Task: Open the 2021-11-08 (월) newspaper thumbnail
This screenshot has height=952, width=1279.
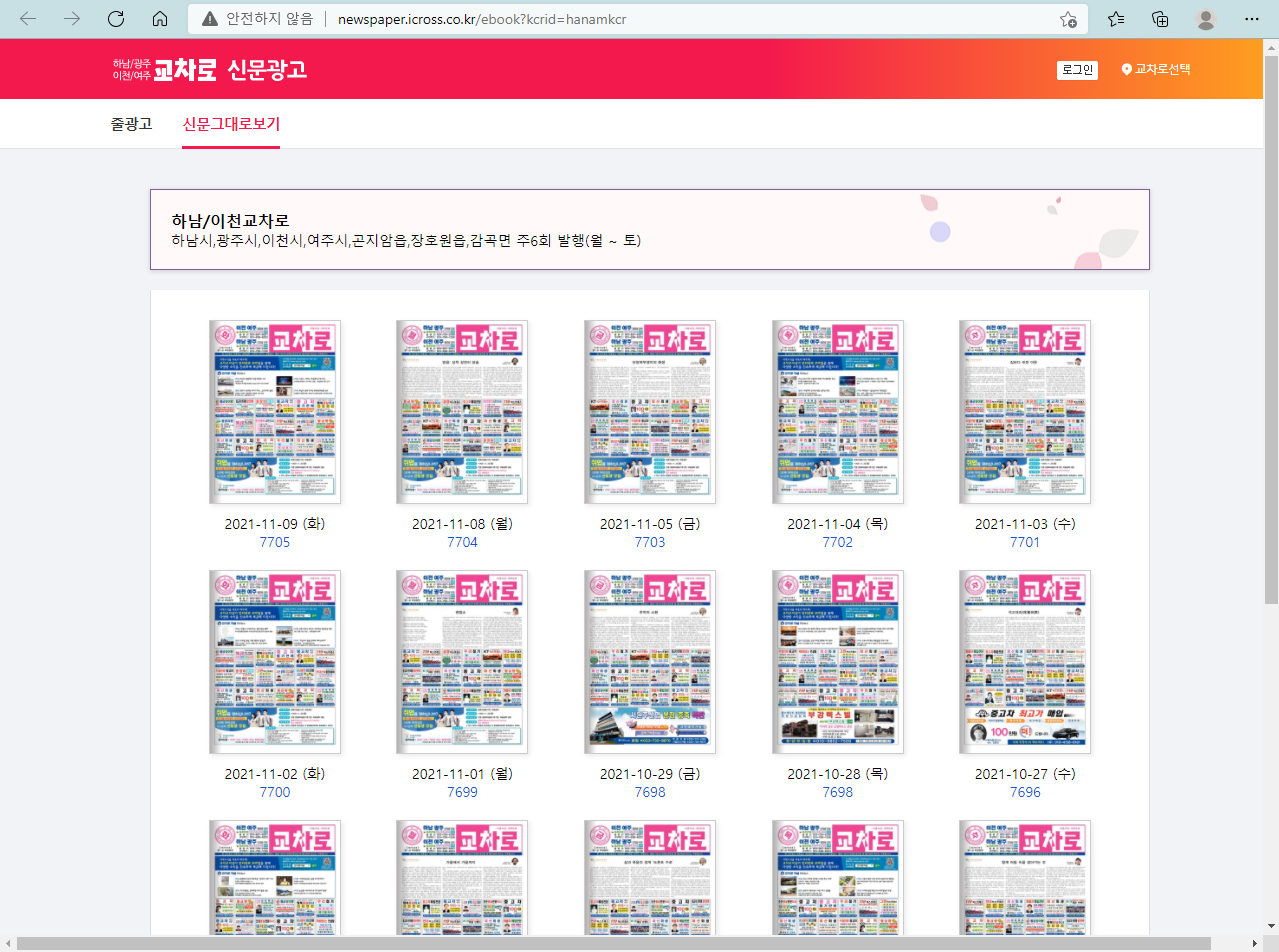Action: coord(462,412)
